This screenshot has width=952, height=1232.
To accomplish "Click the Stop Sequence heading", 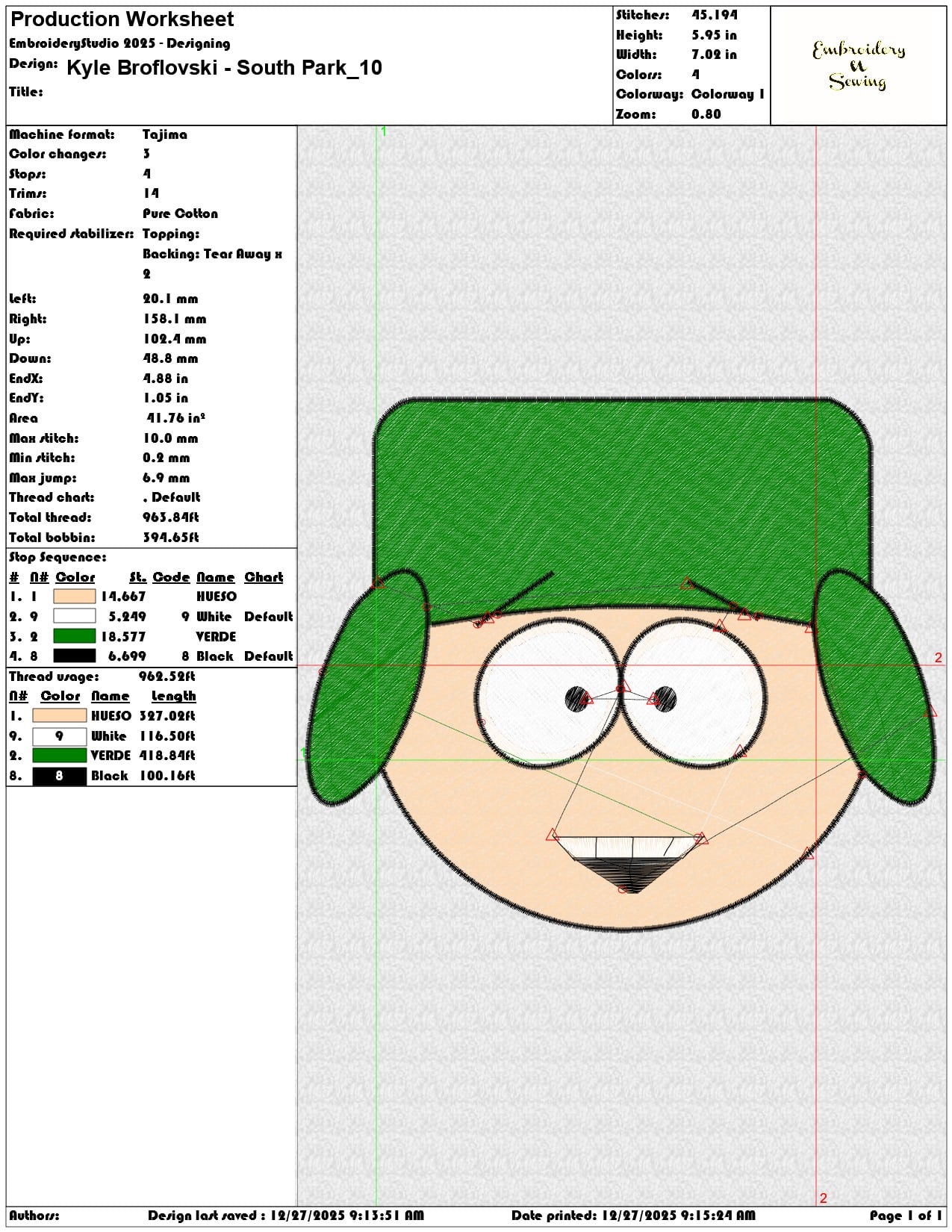I will tap(57, 557).
